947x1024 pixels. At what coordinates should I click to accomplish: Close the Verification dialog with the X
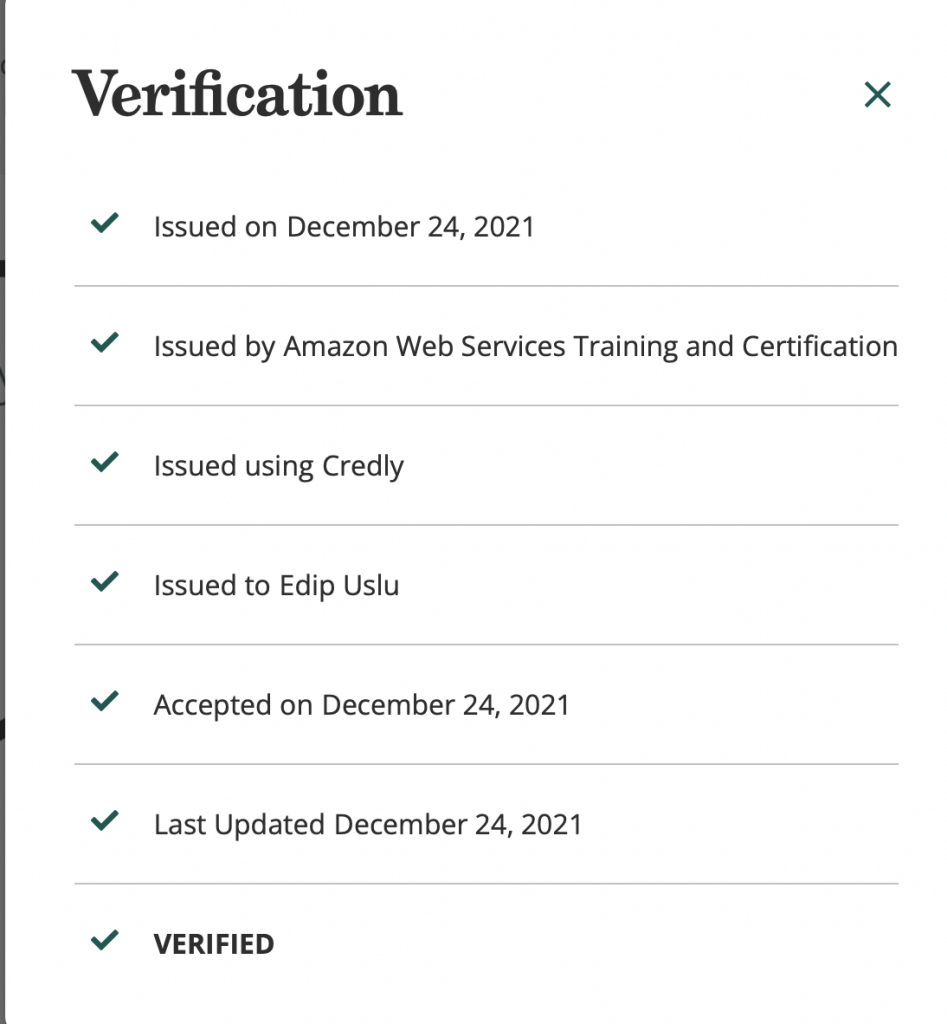[x=877, y=95]
